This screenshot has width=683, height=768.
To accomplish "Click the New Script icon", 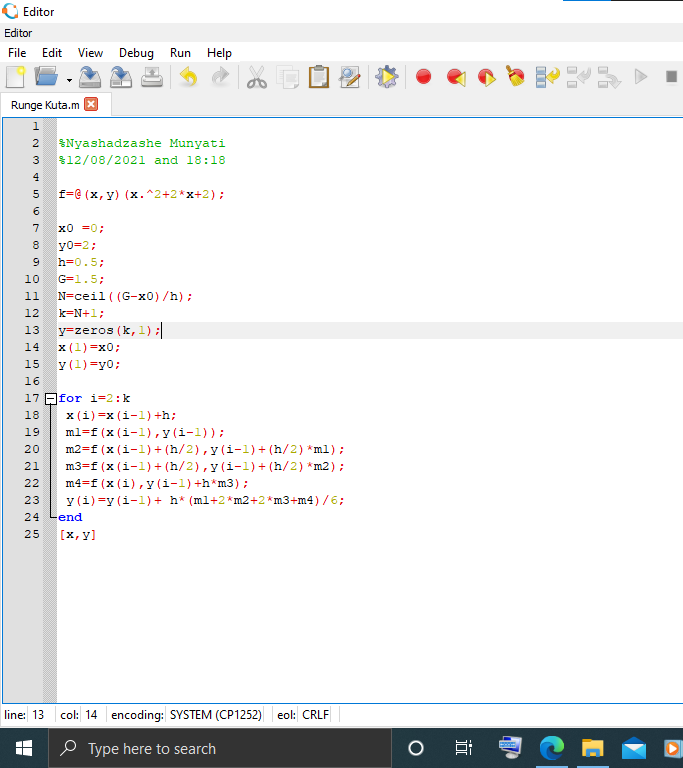I will pyautogui.click(x=15, y=77).
